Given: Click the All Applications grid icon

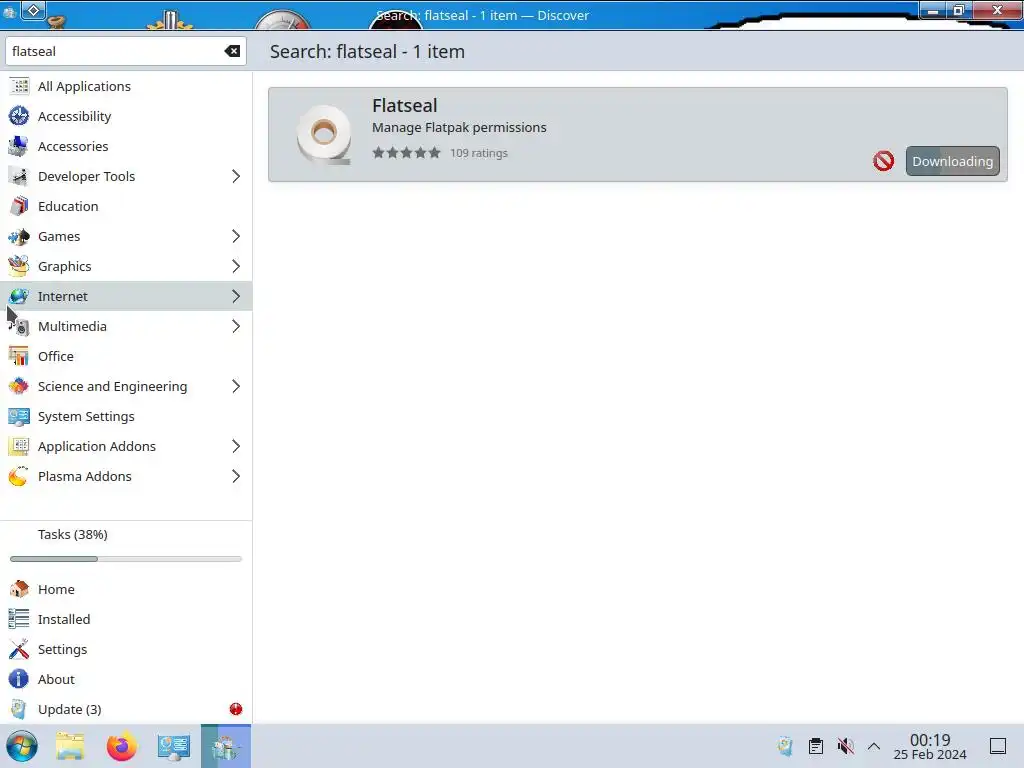Looking at the screenshot, I should pos(19,86).
